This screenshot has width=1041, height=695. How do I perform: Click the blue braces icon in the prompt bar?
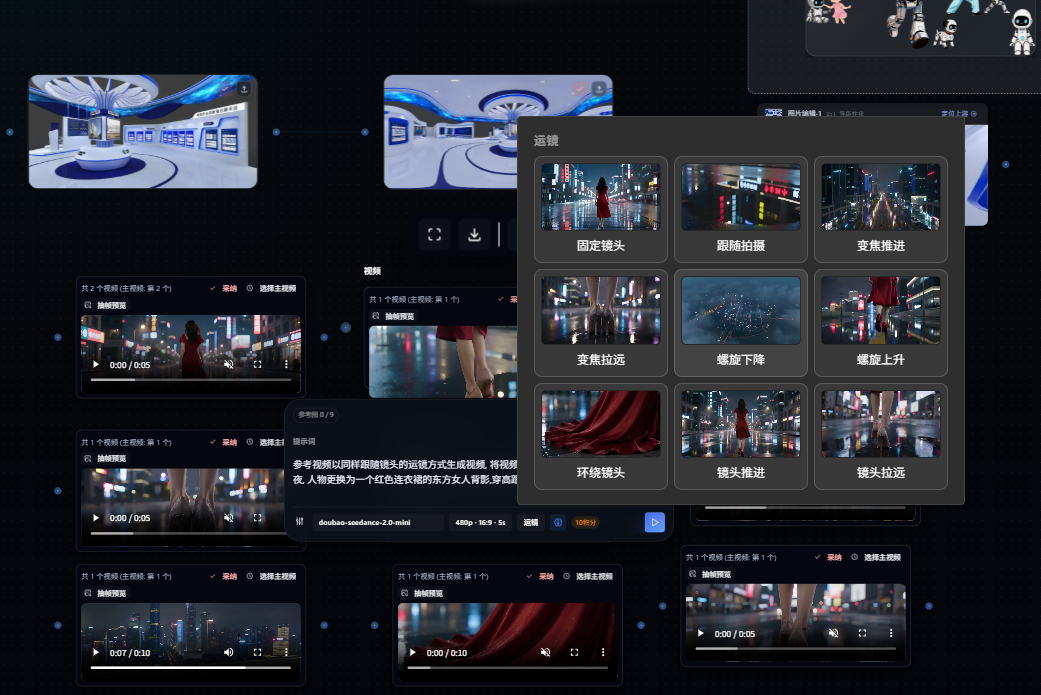[558, 522]
